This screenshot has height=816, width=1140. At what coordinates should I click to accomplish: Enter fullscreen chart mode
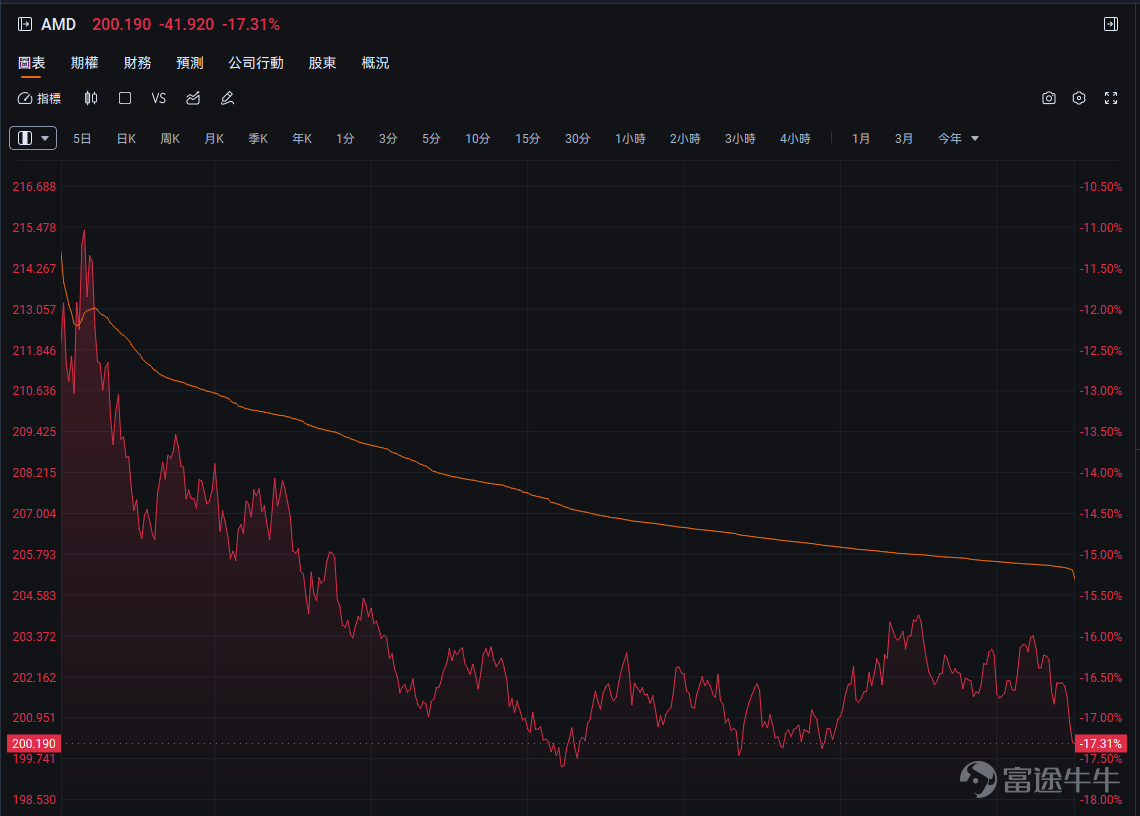point(1111,98)
